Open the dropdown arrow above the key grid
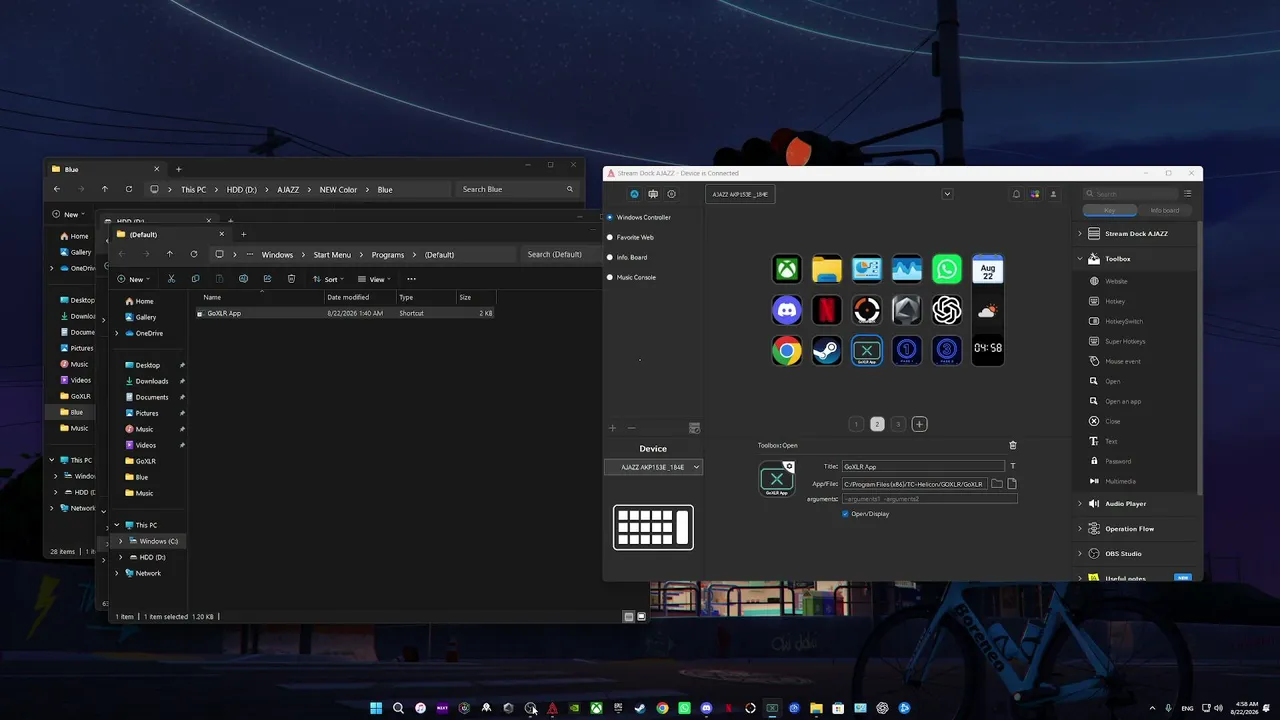The width and height of the screenshot is (1280, 720). coord(947,194)
